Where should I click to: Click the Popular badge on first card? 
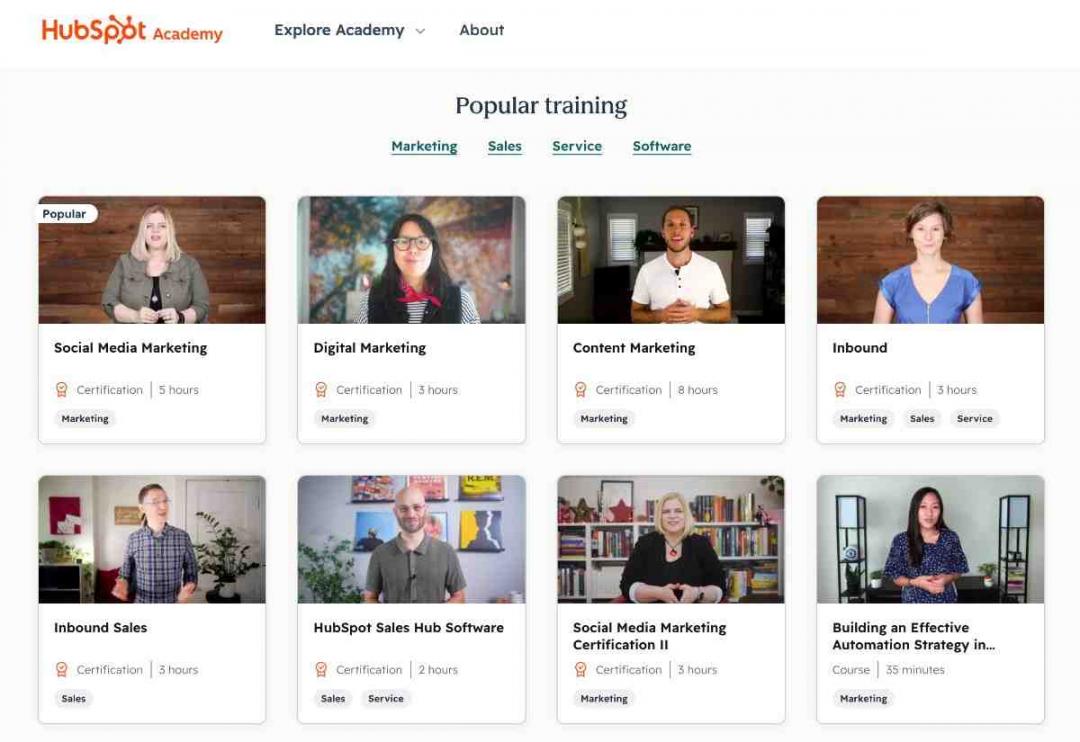67,214
